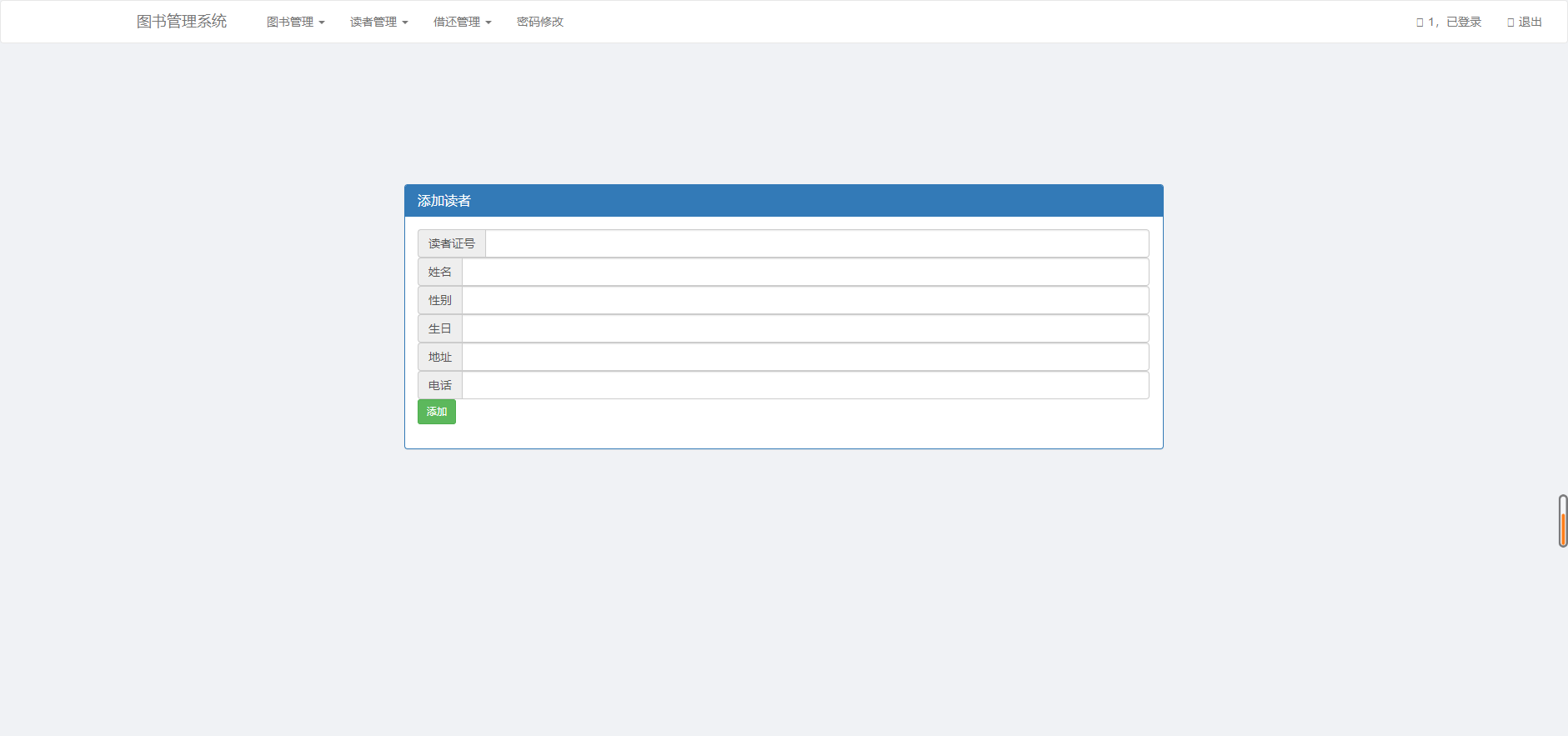Click the 姓名 field label
1568x736 pixels.
pyautogui.click(x=440, y=272)
